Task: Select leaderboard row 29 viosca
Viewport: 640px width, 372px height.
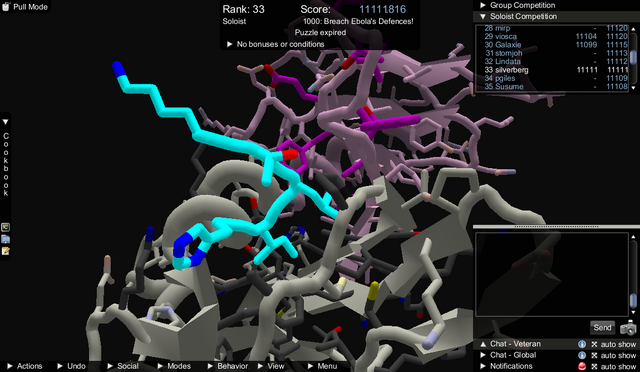Action: tap(552, 36)
